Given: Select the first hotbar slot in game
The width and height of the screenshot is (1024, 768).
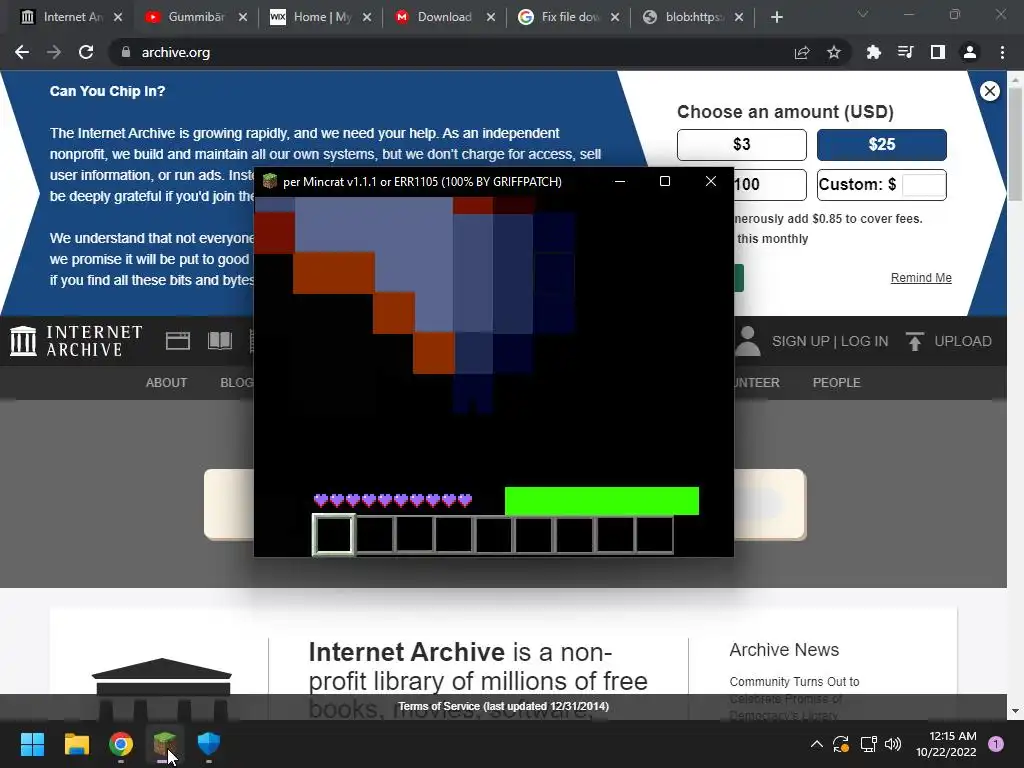Looking at the screenshot, I should coord(334,535).
